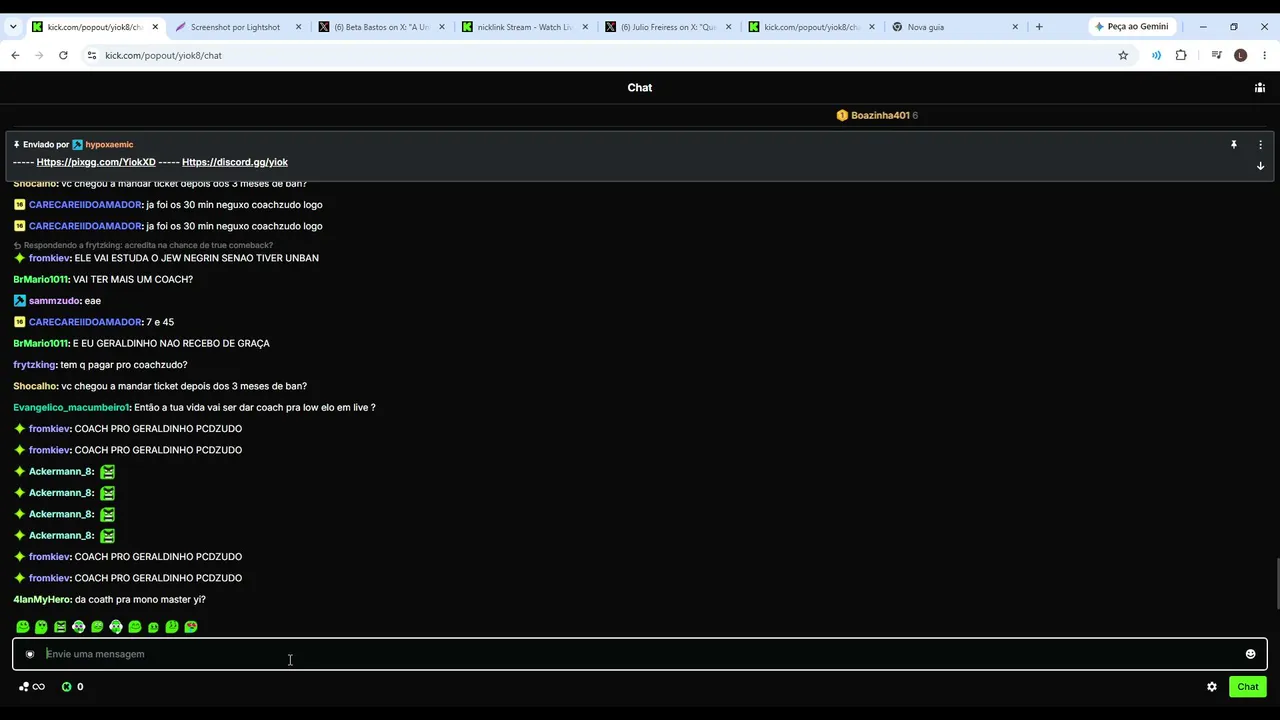Insert the angry square-face emote from quick emote row
Image resolution: width=1280 pixels, height=720 pixels.
coord(60,627)
